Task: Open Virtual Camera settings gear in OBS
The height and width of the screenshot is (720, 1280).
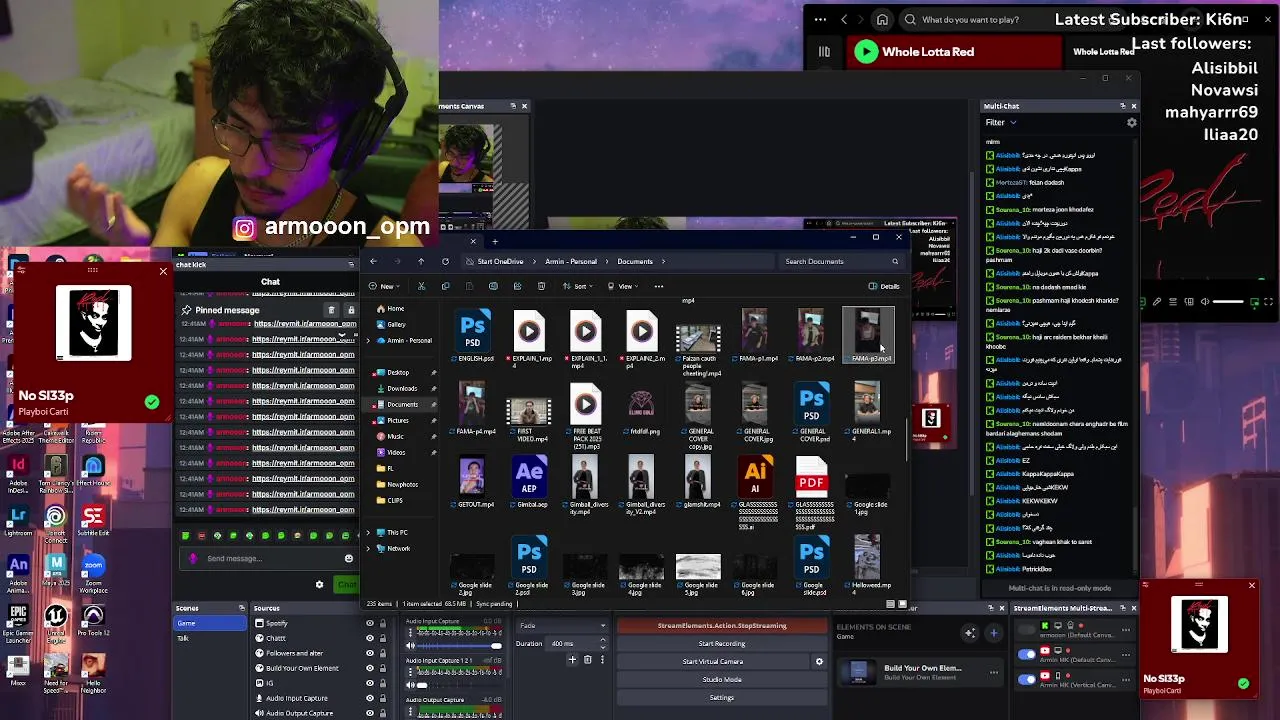Action: 819,661
